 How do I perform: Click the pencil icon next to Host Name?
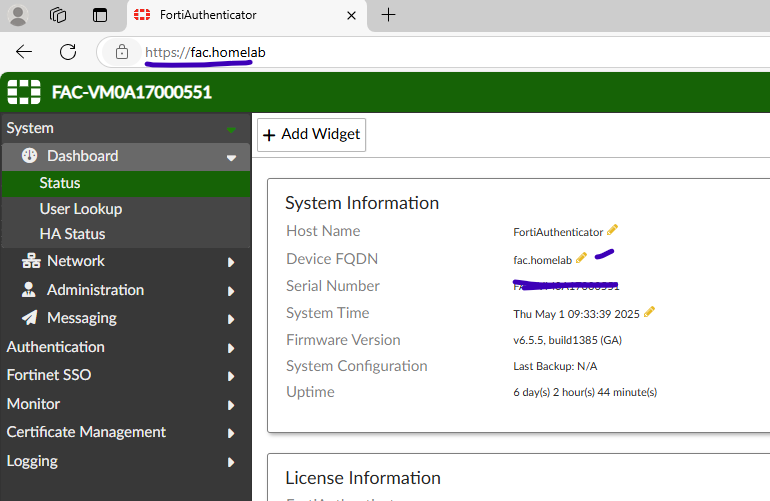pos(613,231)
